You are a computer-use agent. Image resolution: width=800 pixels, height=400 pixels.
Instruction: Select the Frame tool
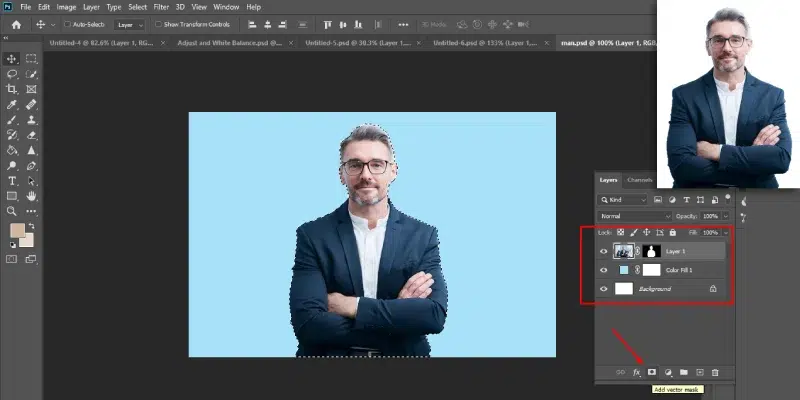pyautogui.click(x=31, y=89)
